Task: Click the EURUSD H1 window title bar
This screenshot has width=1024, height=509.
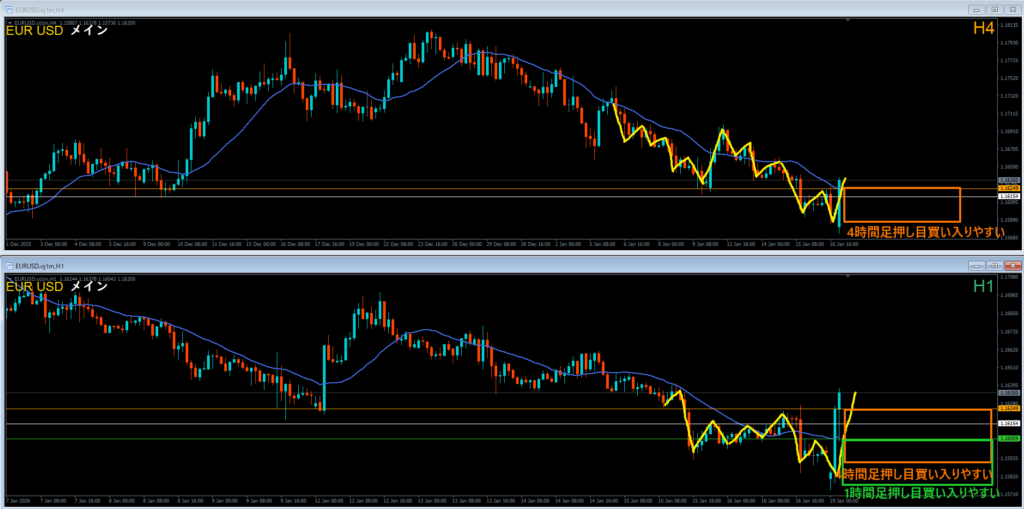Action: pyautogui.click(x=500, y=266)
